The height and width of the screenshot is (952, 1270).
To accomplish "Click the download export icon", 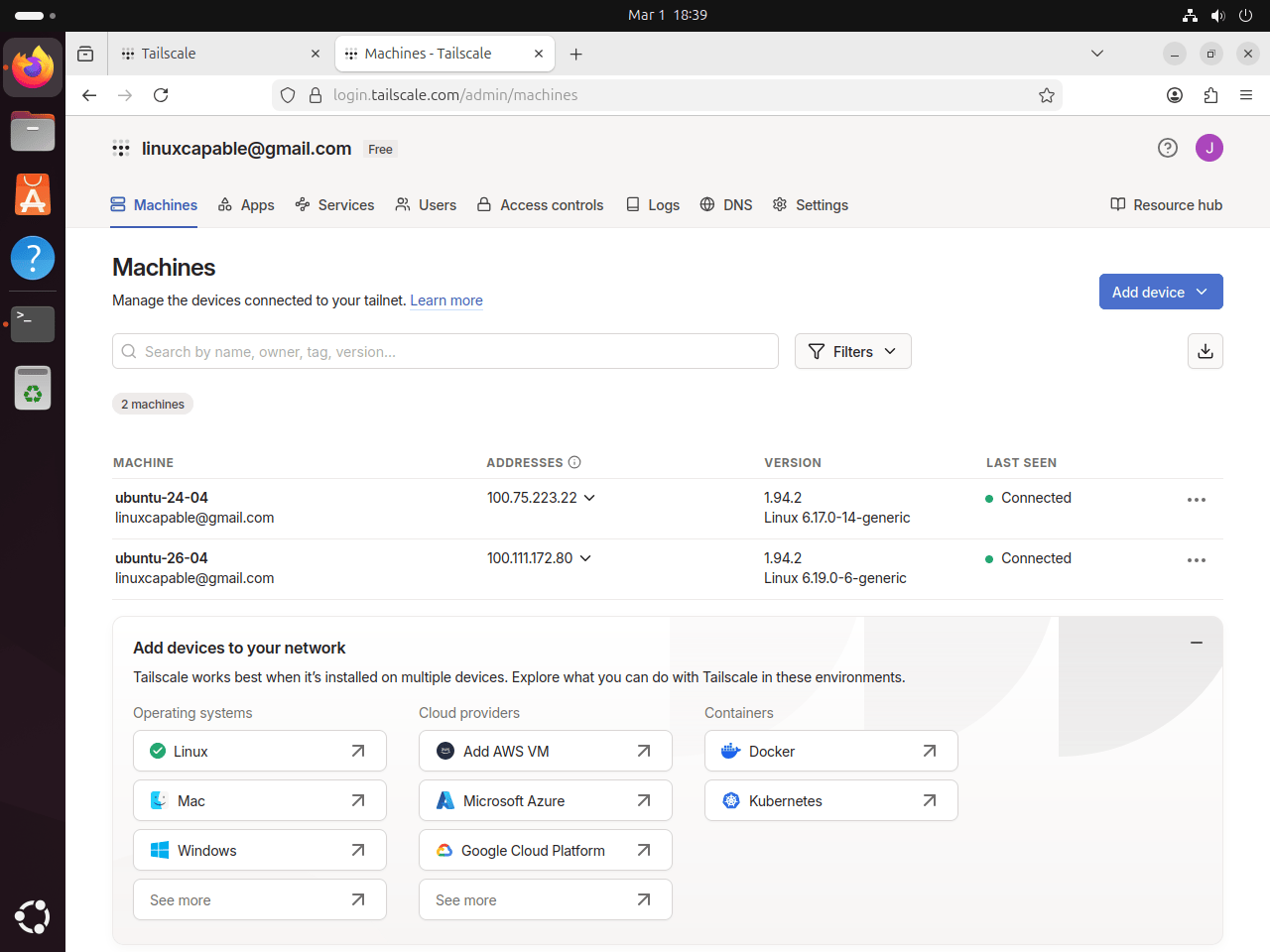I will (1205, 351).
